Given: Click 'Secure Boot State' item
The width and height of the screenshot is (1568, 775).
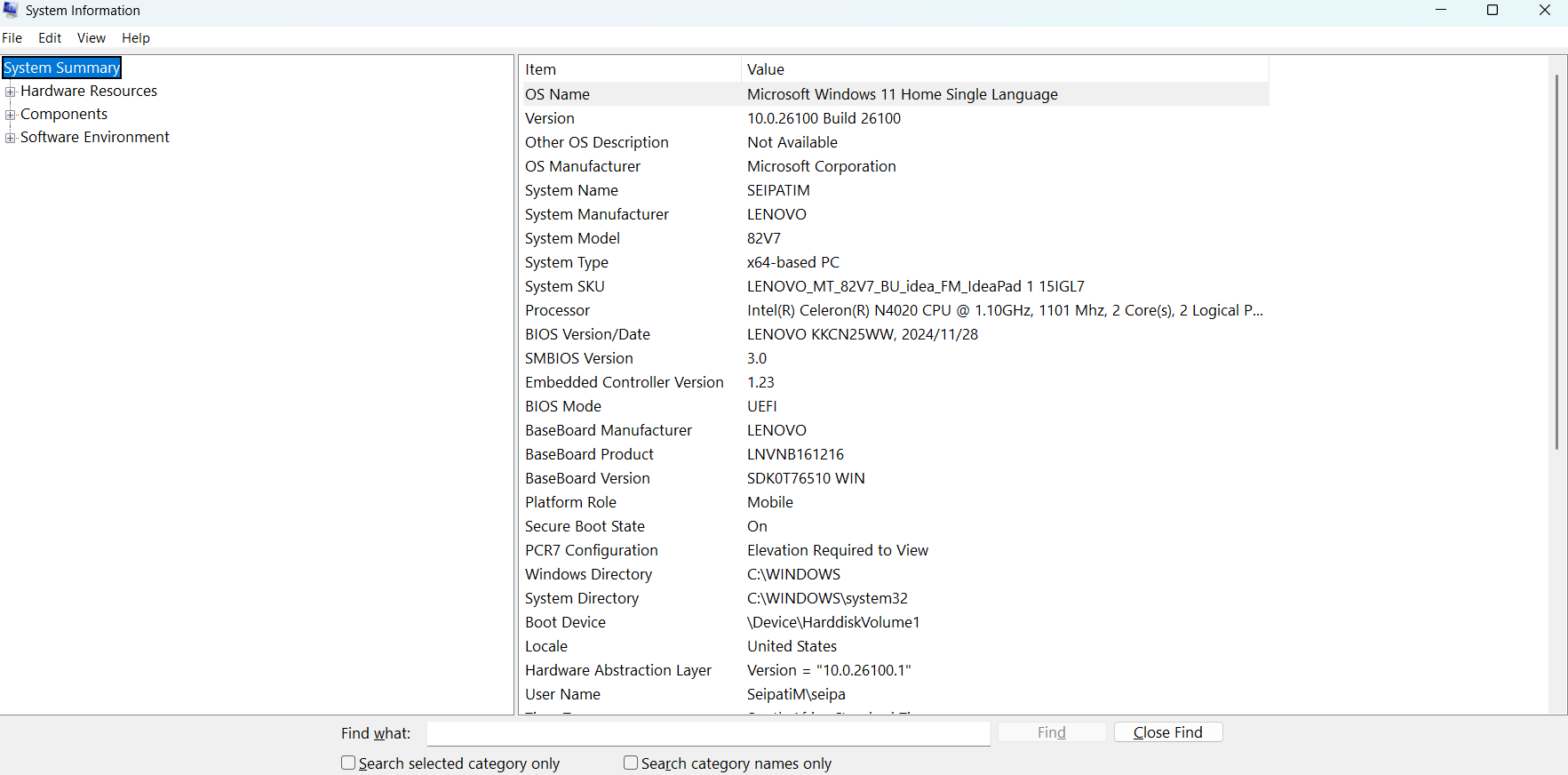Looking at the screenshot, I should coord(585,526).
